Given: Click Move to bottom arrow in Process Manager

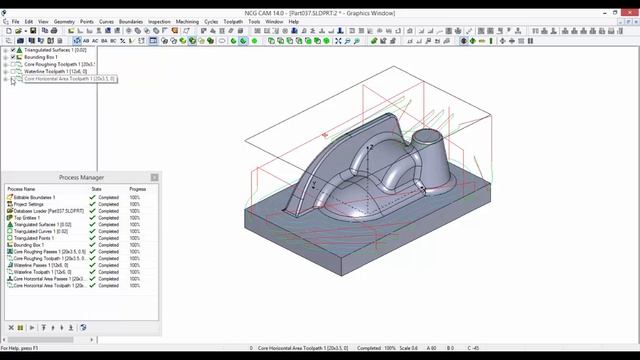Looking at the screenshot, I should click(71, 328).
